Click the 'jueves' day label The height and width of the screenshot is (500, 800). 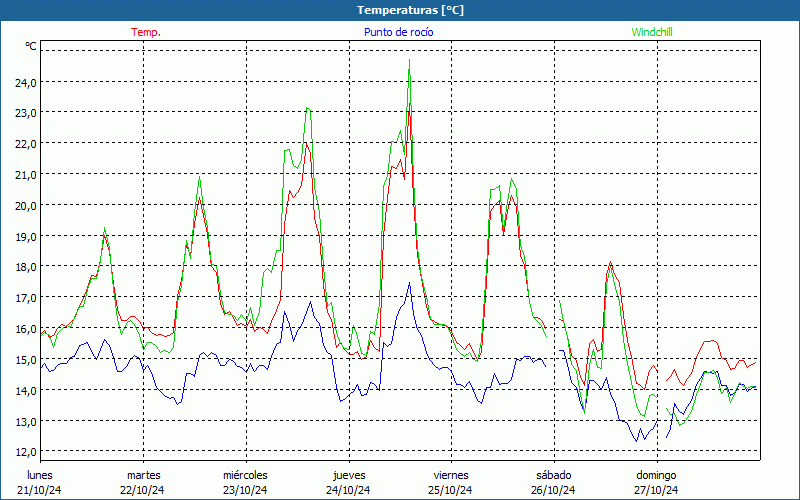349,475
